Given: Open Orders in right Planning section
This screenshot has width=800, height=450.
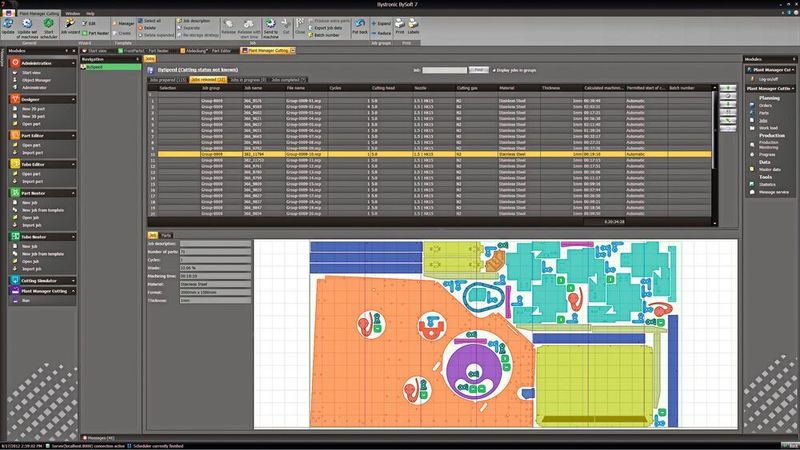Looking at the screenshot, I should point(765,106).
